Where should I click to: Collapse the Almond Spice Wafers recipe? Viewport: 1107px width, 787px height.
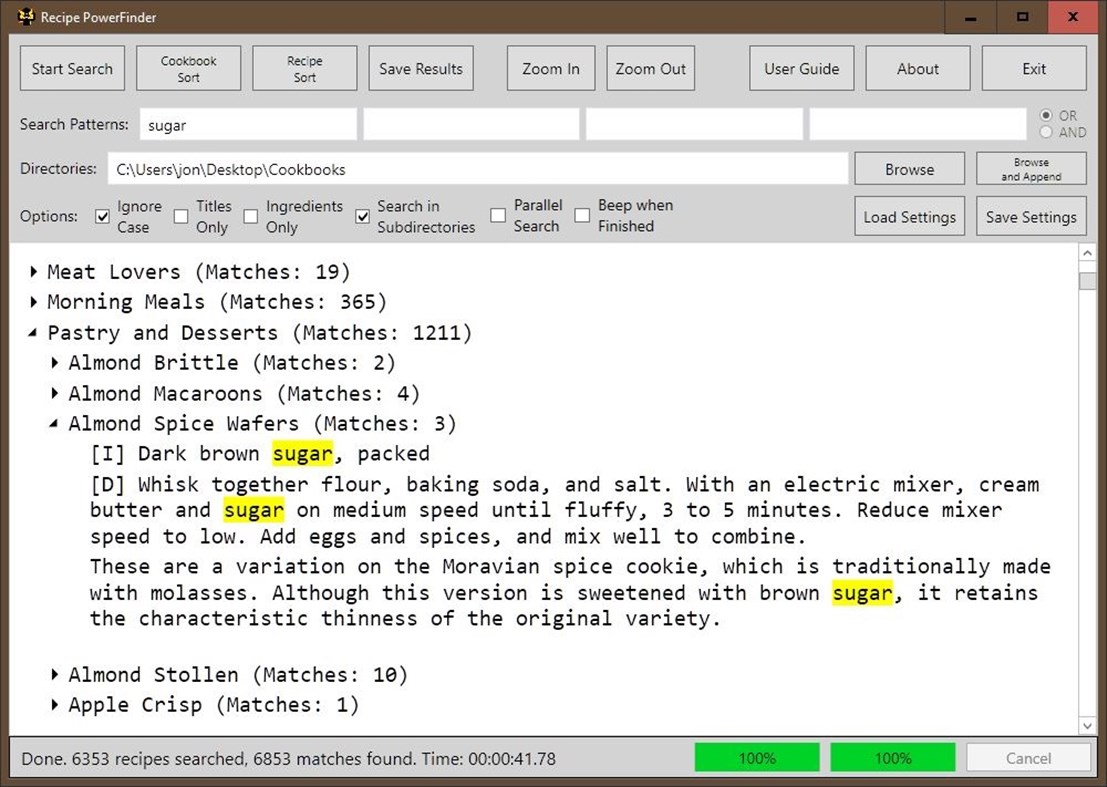point(54,423)
